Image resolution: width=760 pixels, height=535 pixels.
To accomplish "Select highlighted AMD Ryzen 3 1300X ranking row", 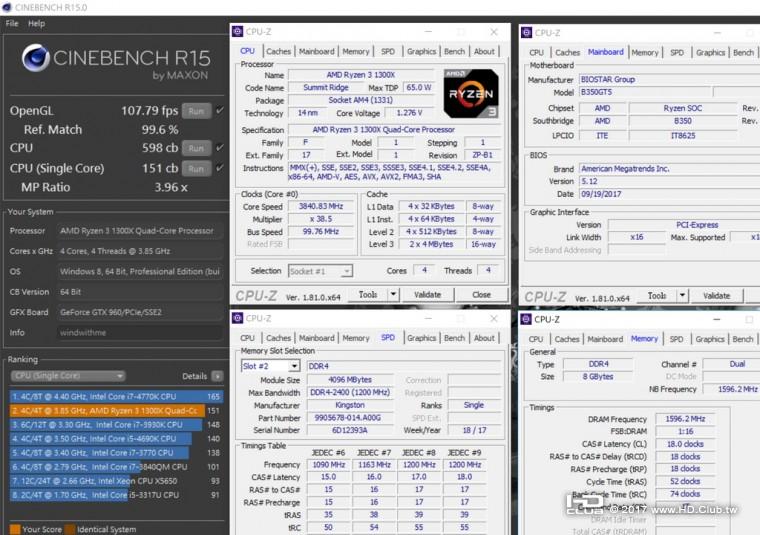I will [x=116, y=410].
